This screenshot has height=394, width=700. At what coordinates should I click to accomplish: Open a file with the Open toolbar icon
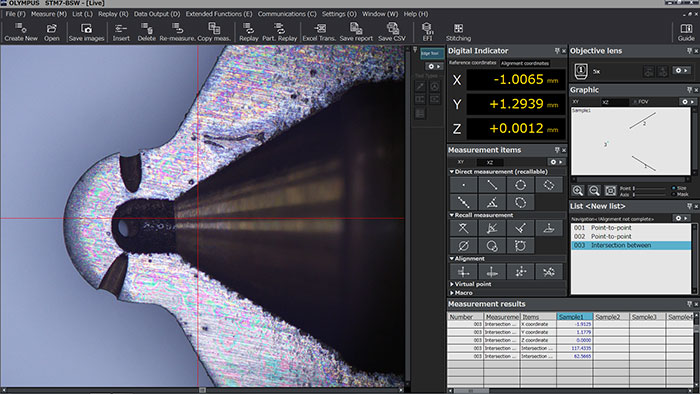pyautogui.click(x=51, y=32)
